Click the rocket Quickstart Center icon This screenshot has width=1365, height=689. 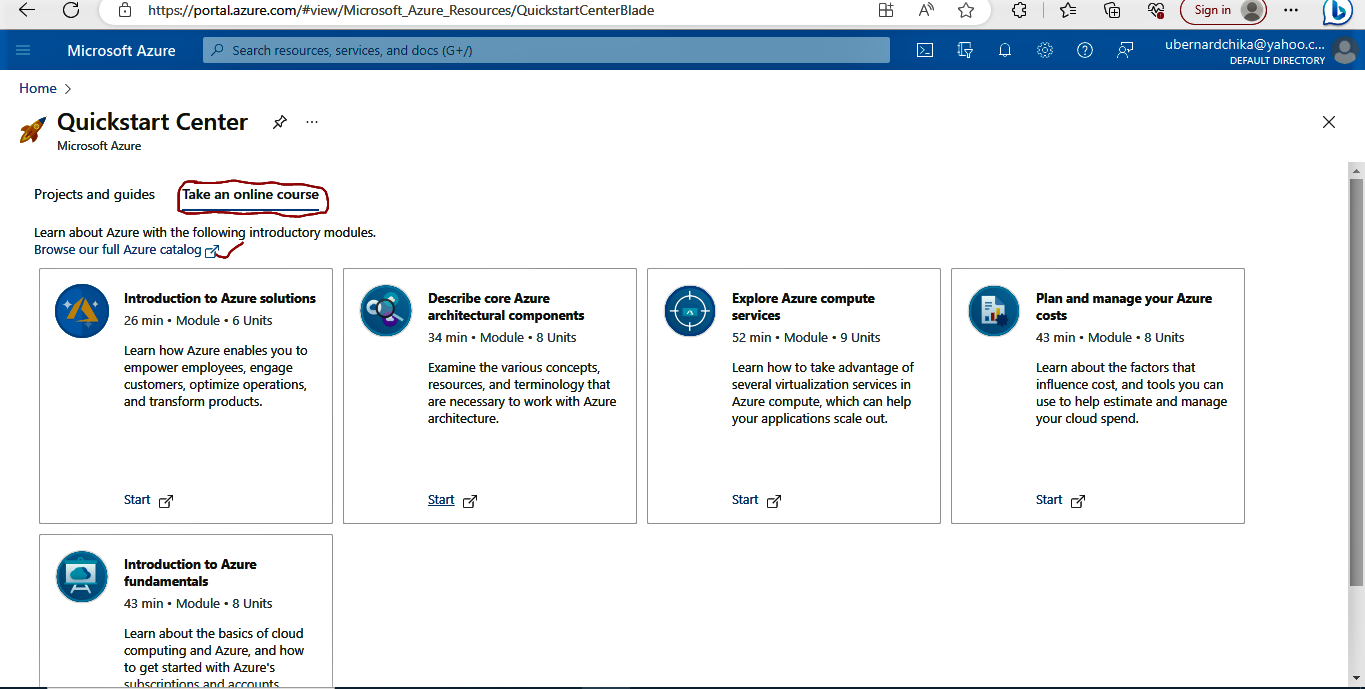[33, 130]
